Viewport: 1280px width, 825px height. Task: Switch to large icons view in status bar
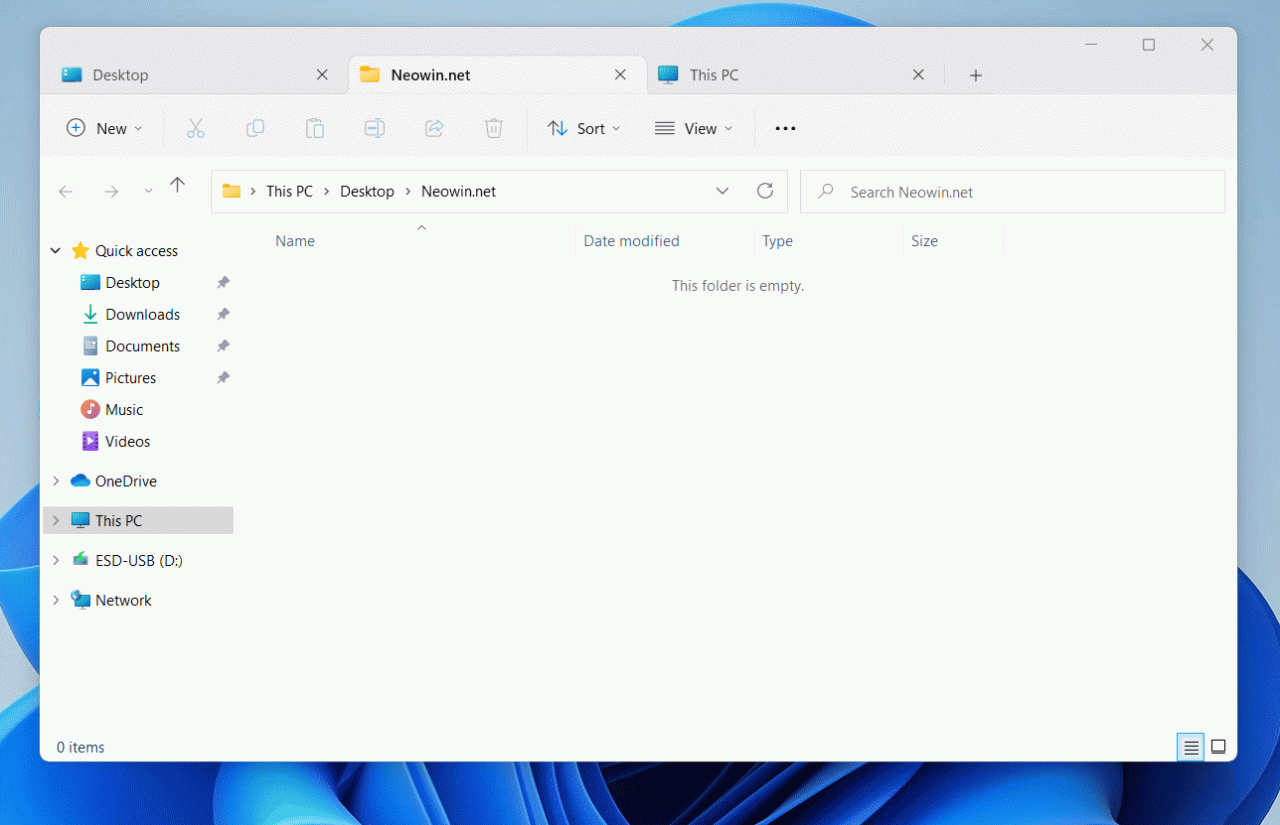1218,747
